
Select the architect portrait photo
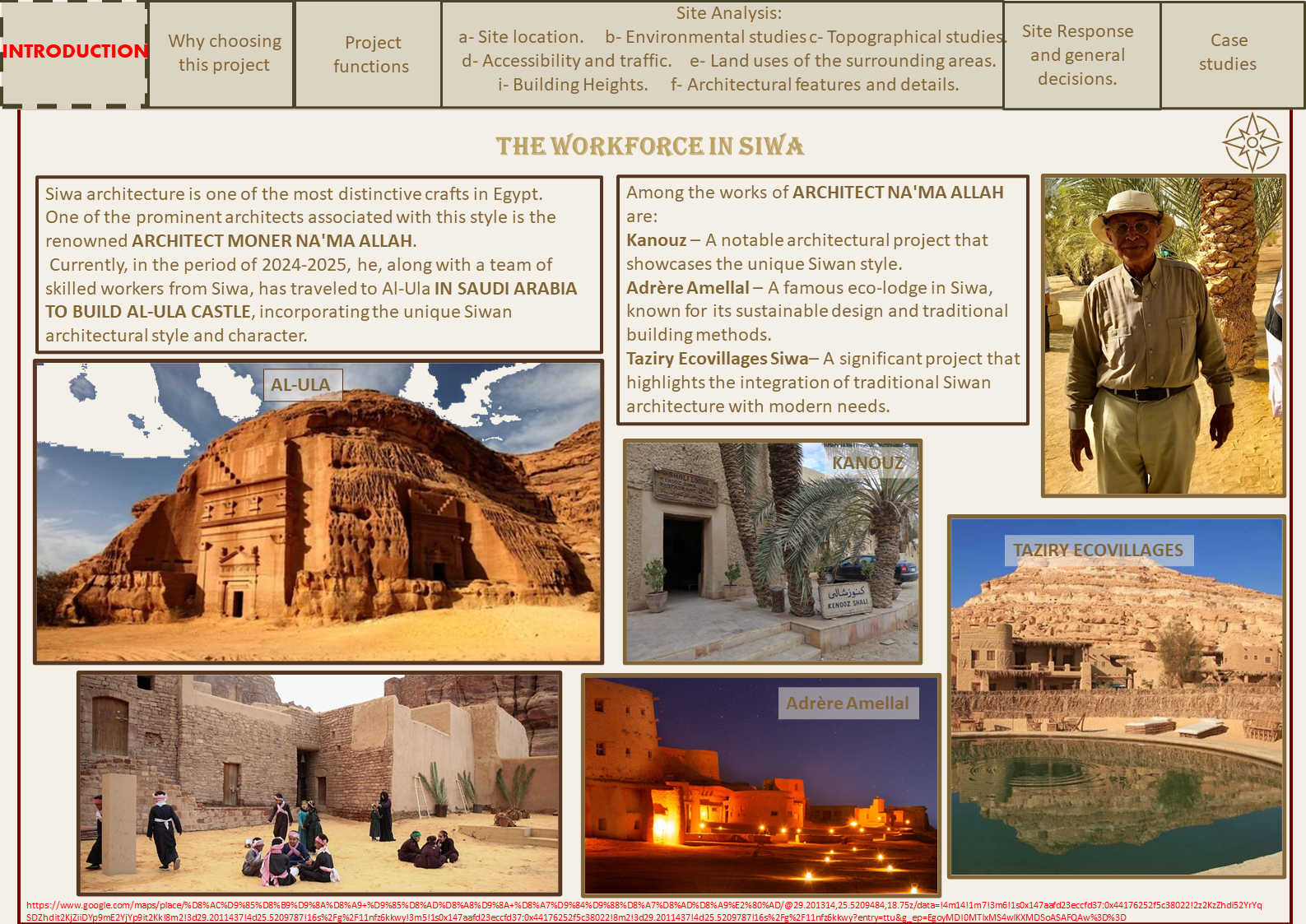coord(1163,336)
